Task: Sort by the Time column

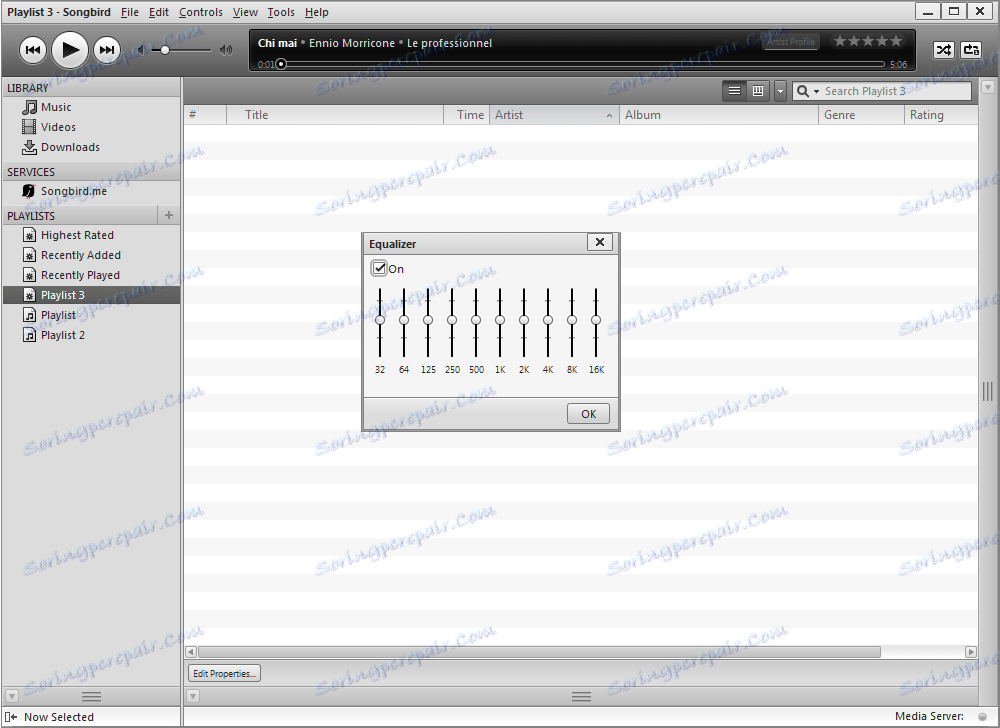Action: click(466, 115)
